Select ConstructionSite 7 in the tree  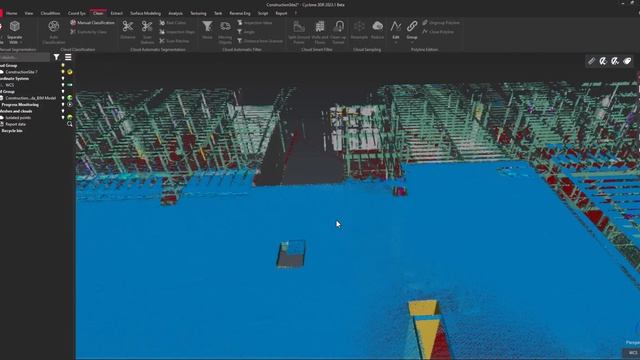(21, 72)
